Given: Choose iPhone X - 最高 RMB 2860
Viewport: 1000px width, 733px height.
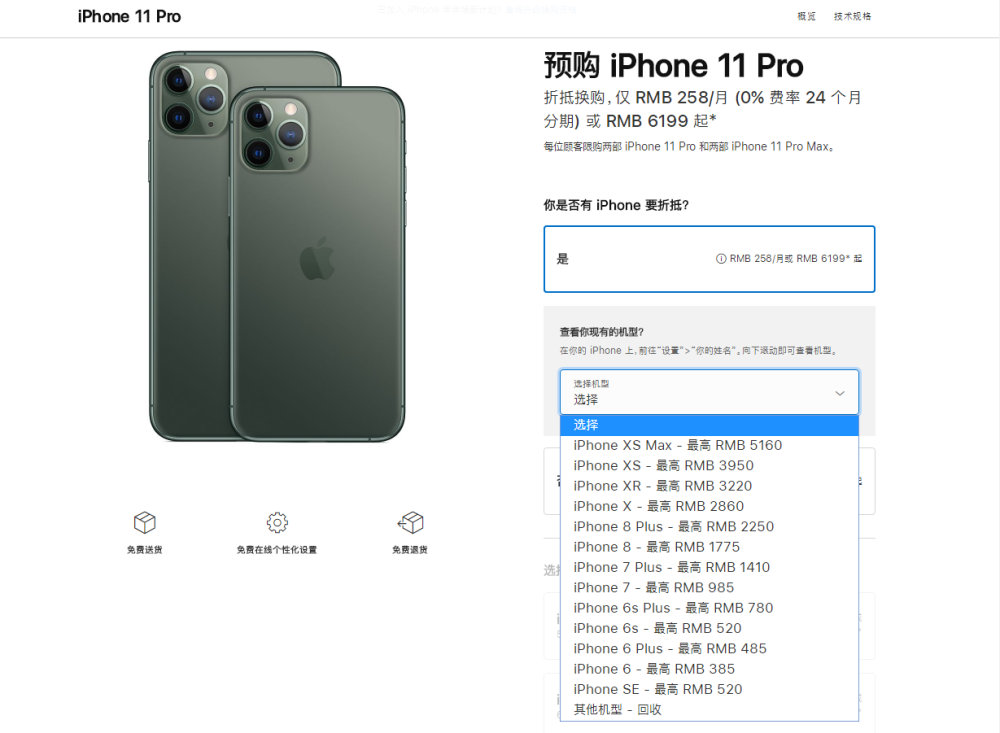Looking at the screenshot, I should tap(709, 507).
